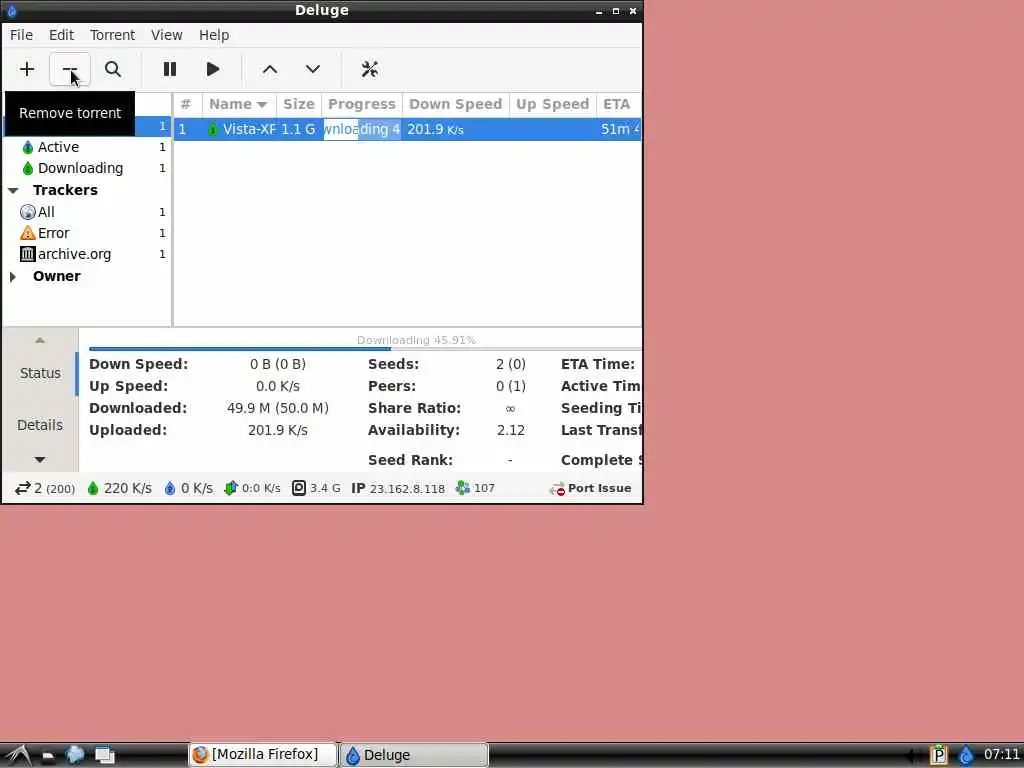The width and height of the screenshot is (1024, 768).
Task: Open the Help menu
Action: 214,35
